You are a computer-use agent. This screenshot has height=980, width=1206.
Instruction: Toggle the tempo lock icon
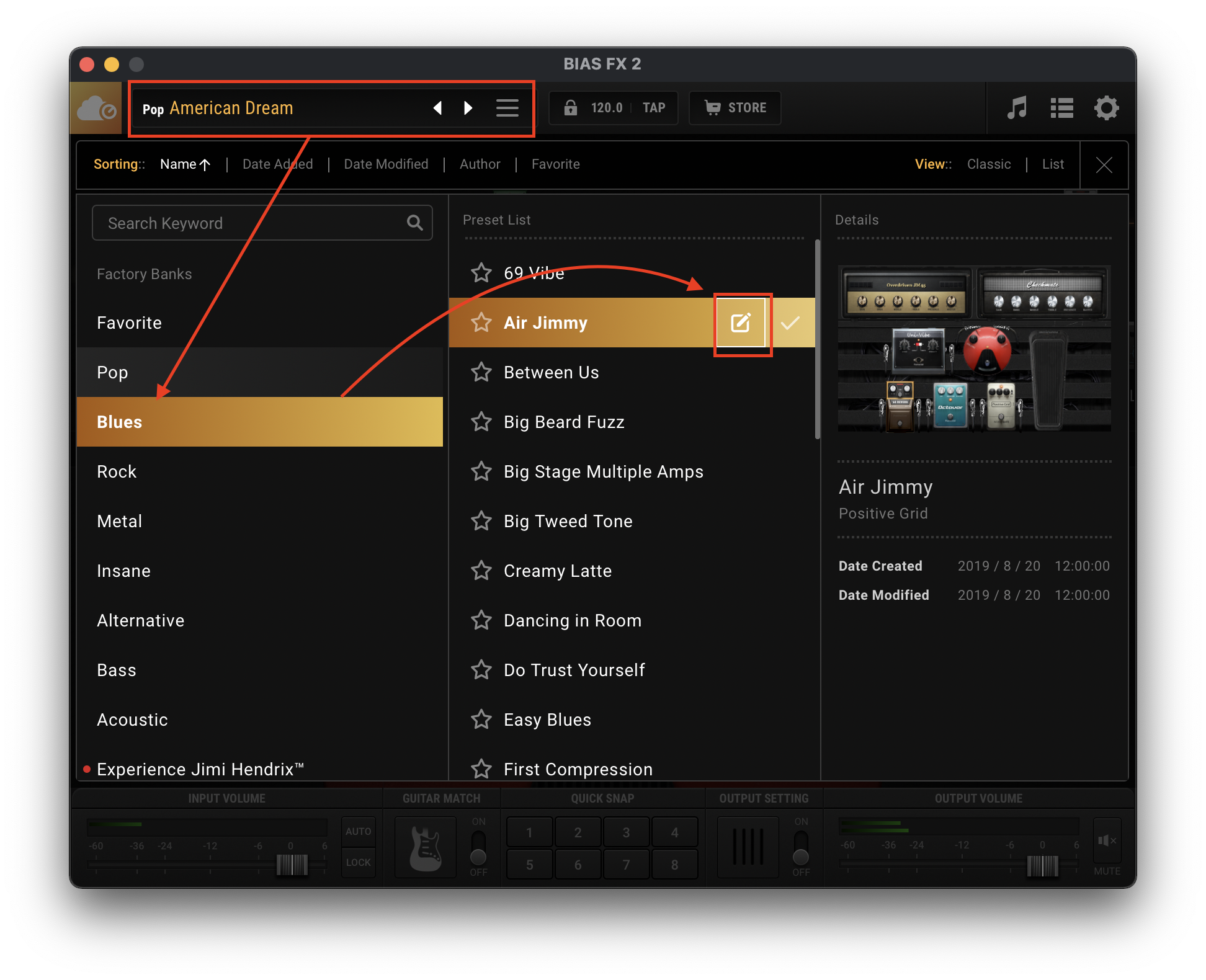571,108
